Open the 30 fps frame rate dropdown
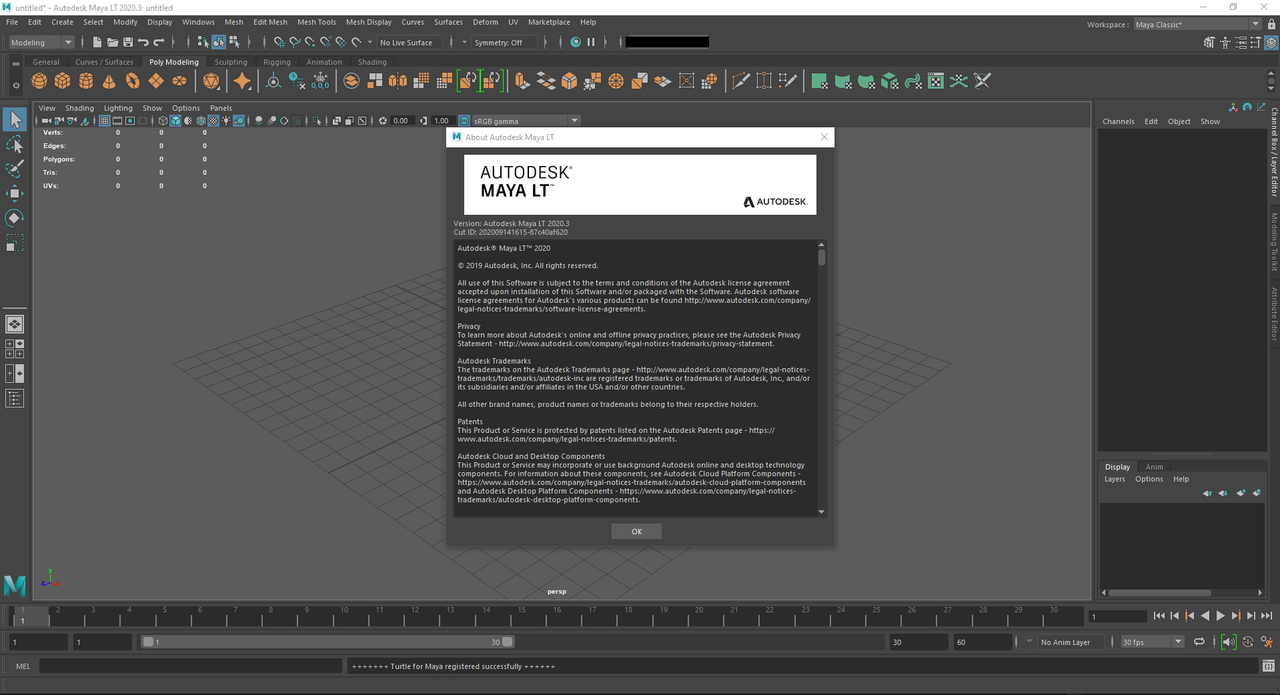The image size is (1280, 695). tap(1152, 642)
